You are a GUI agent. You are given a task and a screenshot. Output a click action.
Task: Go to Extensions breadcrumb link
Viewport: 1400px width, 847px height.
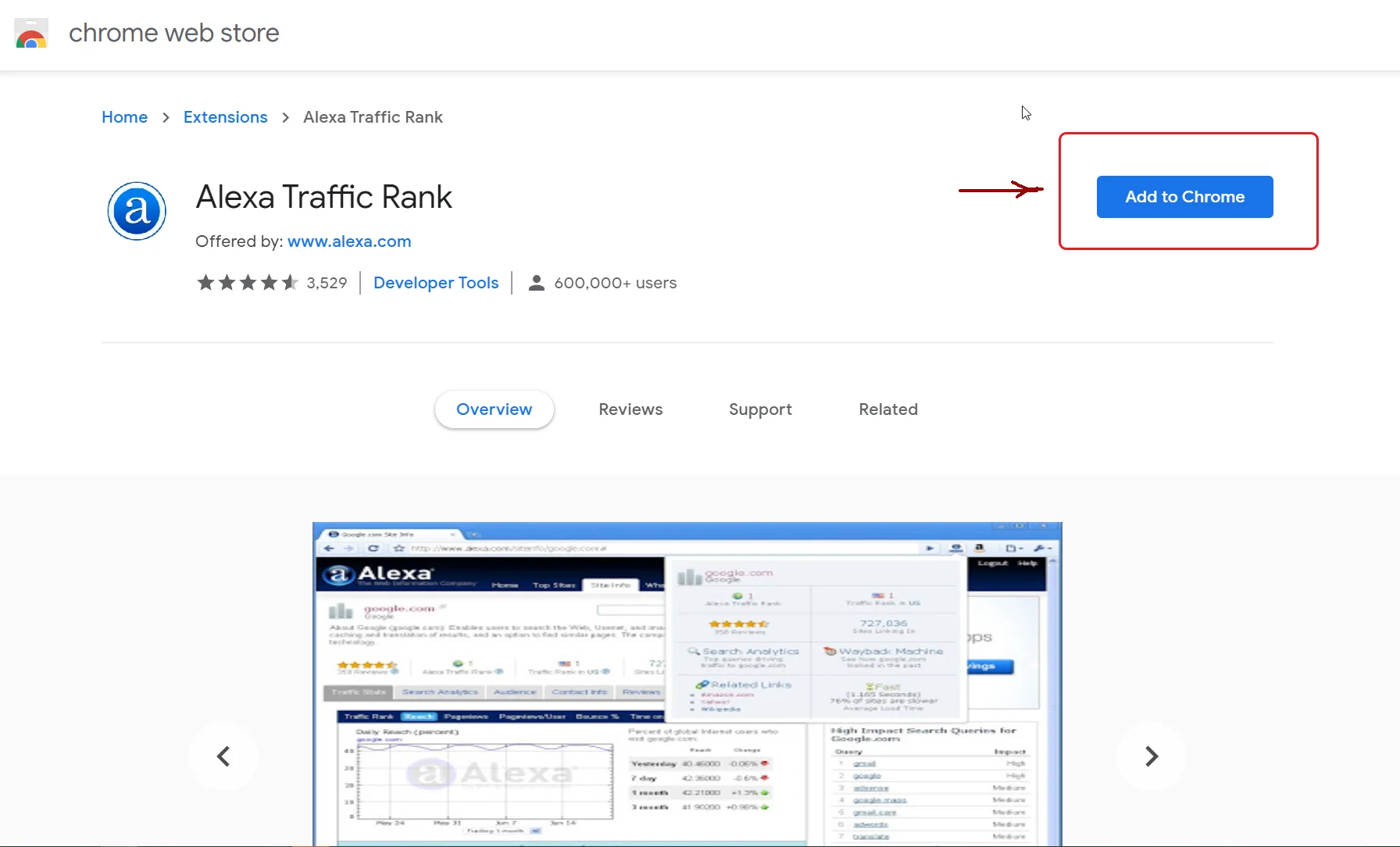(225, 117)
